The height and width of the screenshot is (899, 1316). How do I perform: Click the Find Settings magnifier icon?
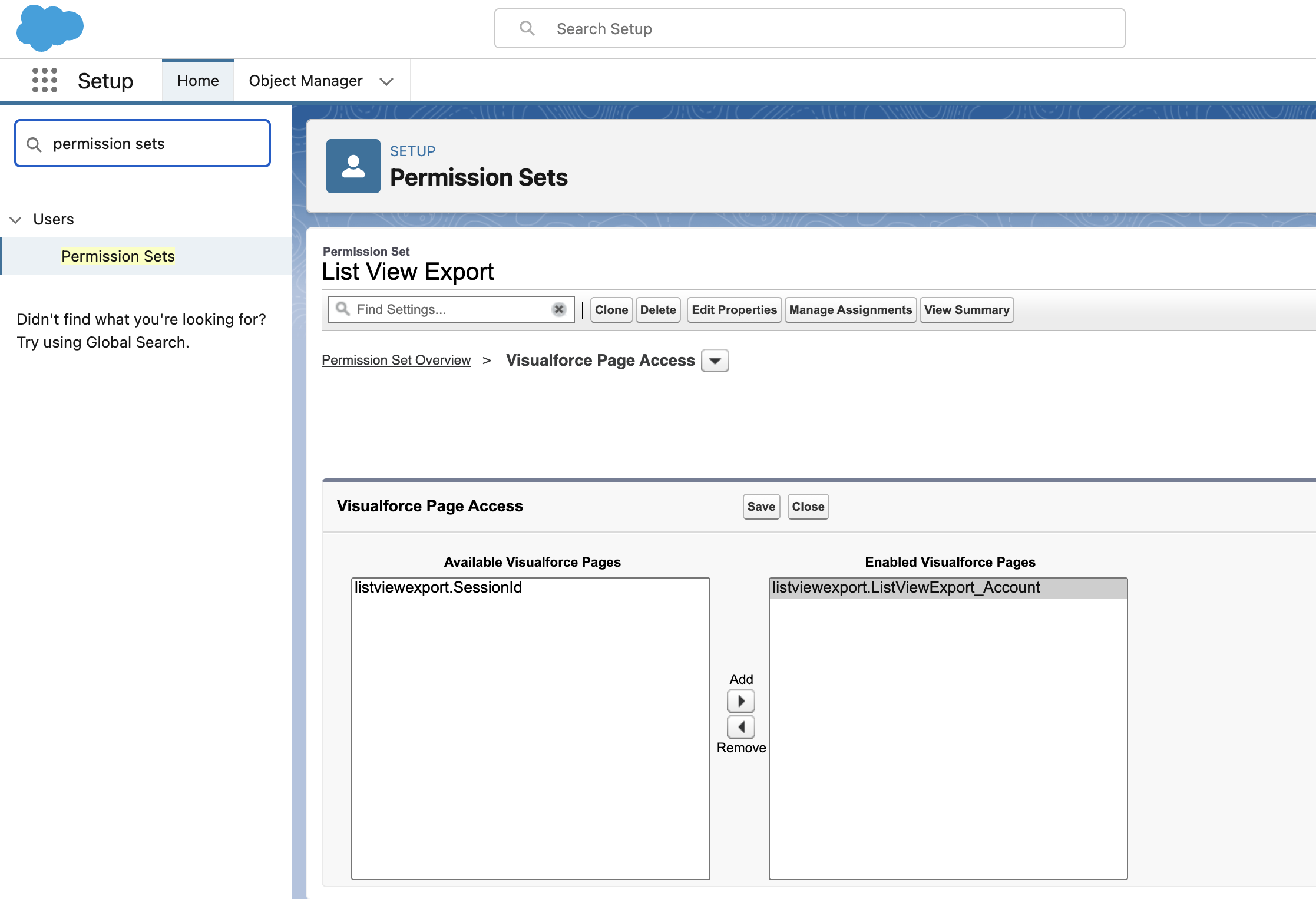(x=343, y=309)
